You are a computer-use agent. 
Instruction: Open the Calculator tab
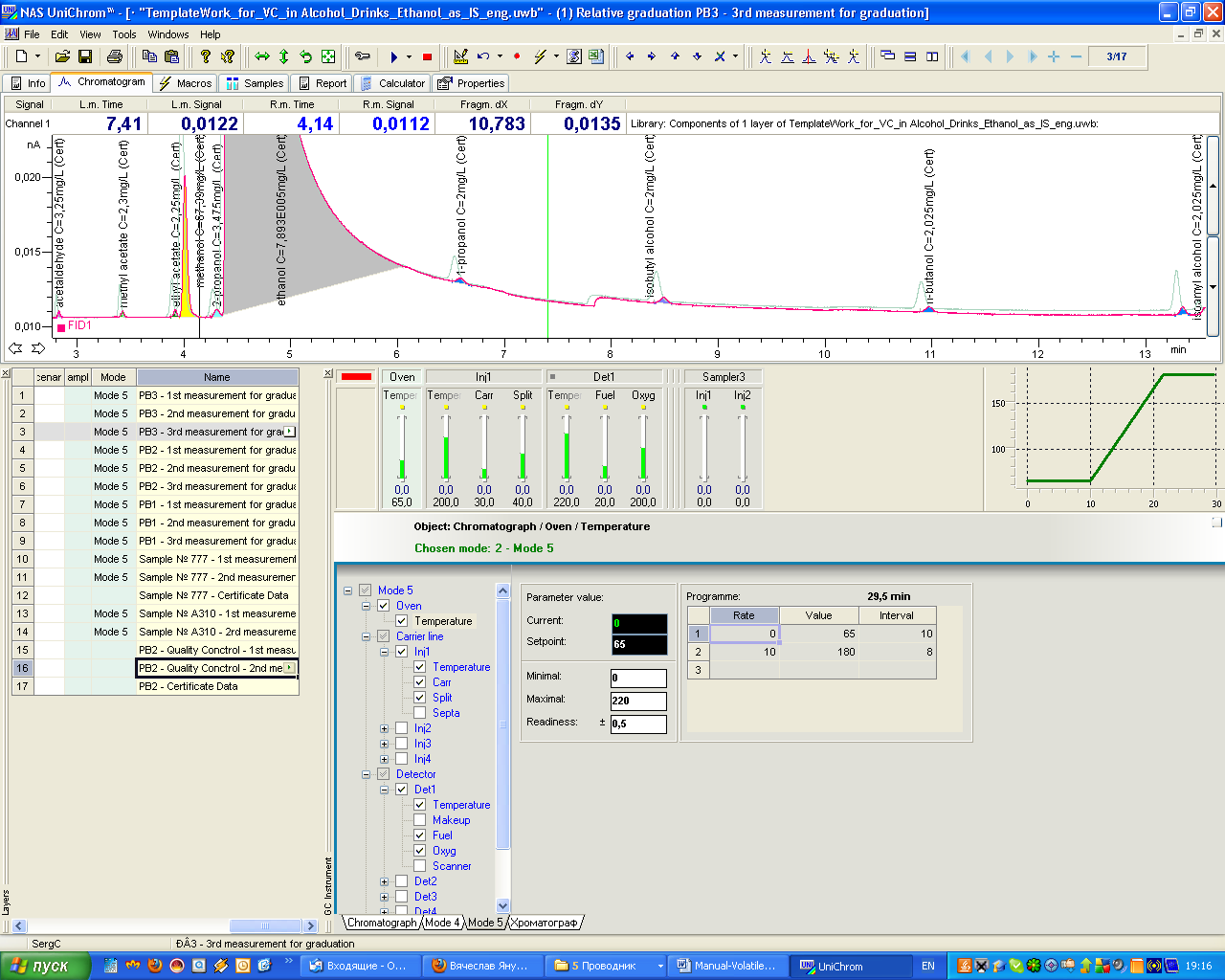click(x=392, y=83)
